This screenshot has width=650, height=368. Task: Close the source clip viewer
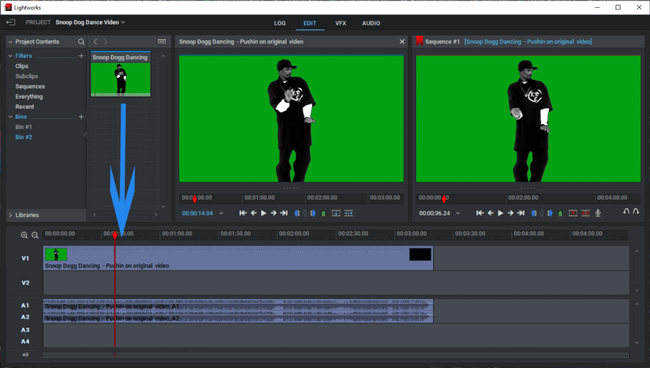pyautogui.click(x=402, y=41)
